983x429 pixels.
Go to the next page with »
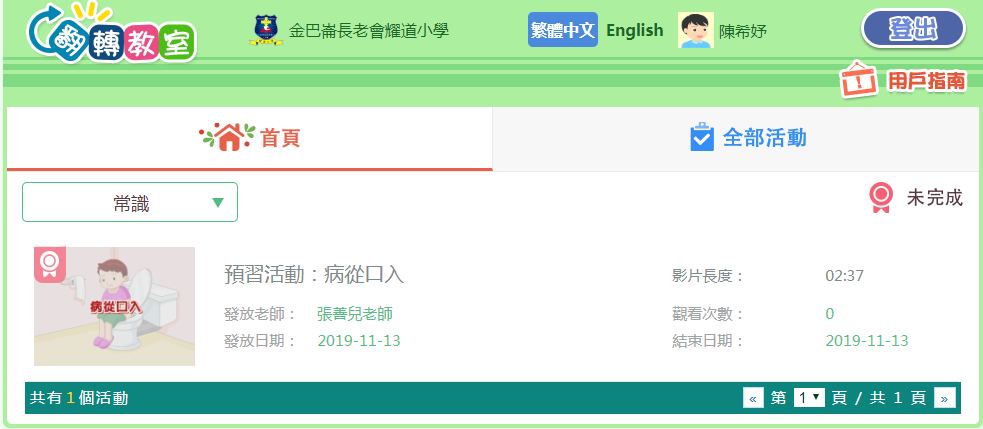pos(944,398)
